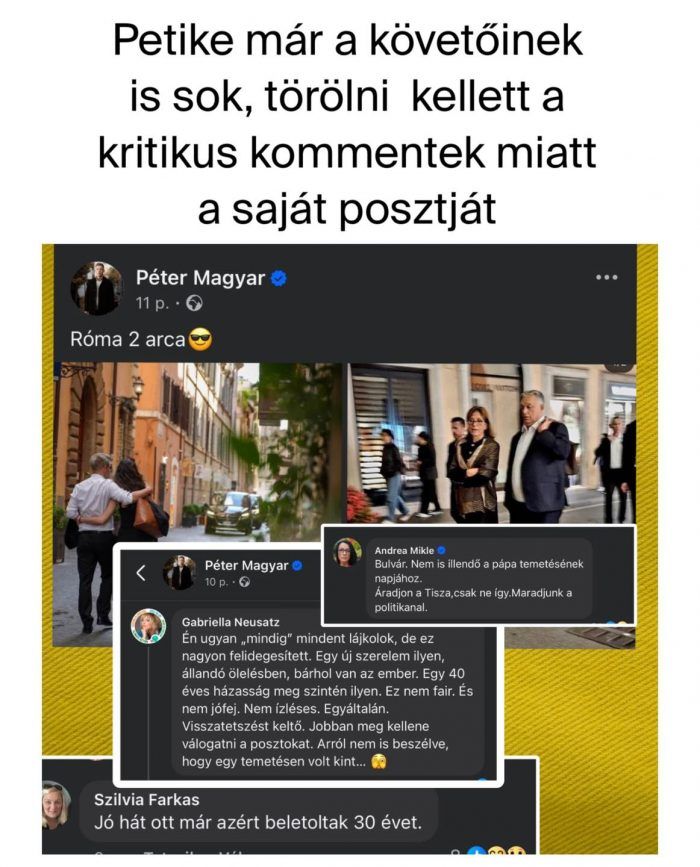
Task: Click the 10 p. timestamp in comment view
Action: pos(216,582)
